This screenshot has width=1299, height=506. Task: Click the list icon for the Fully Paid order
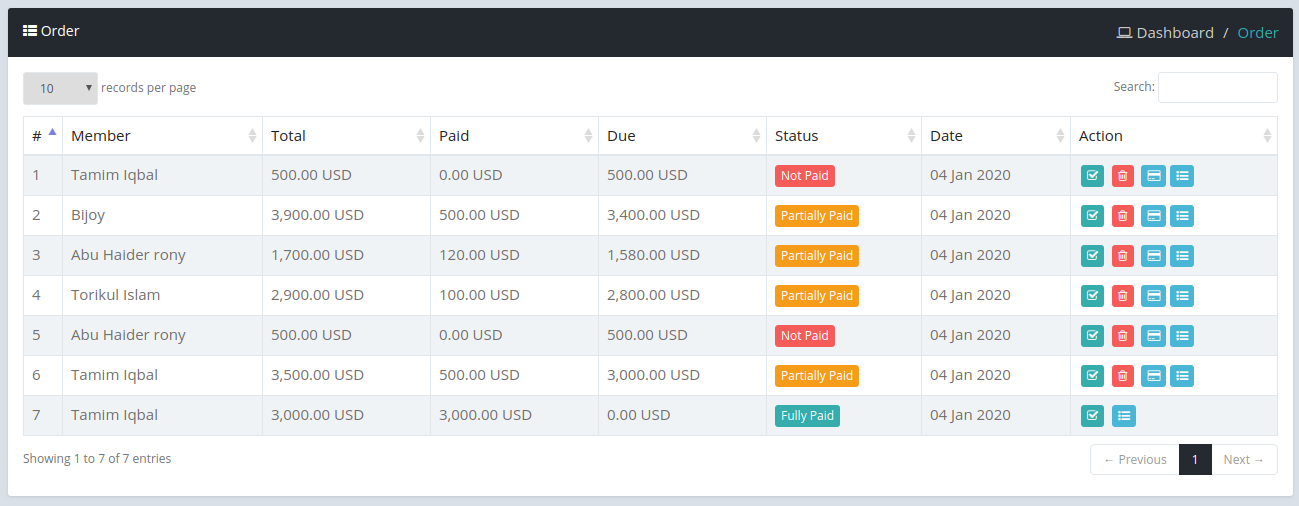pos(1124,416)
